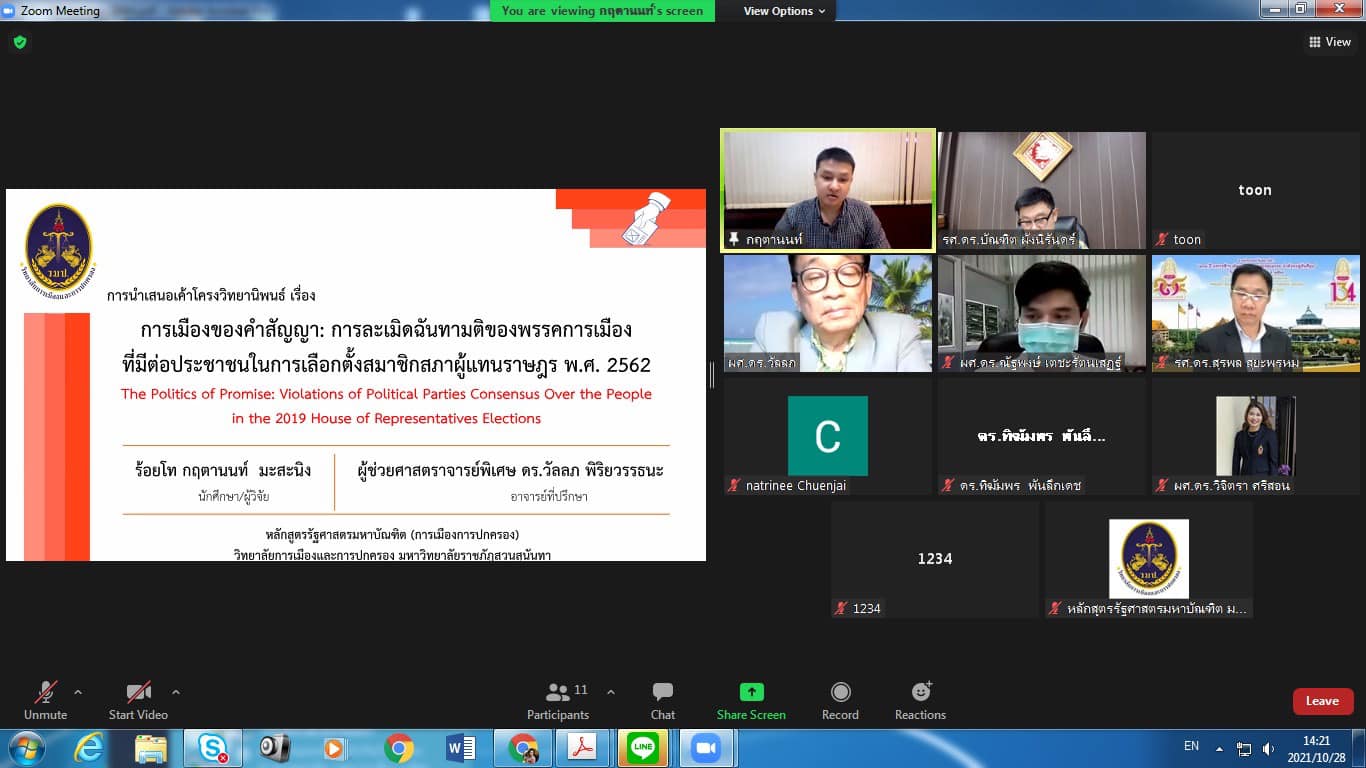Expand the arrow next to Participants
Viewport: 1366px width, 768px height.
click(611, 692)
